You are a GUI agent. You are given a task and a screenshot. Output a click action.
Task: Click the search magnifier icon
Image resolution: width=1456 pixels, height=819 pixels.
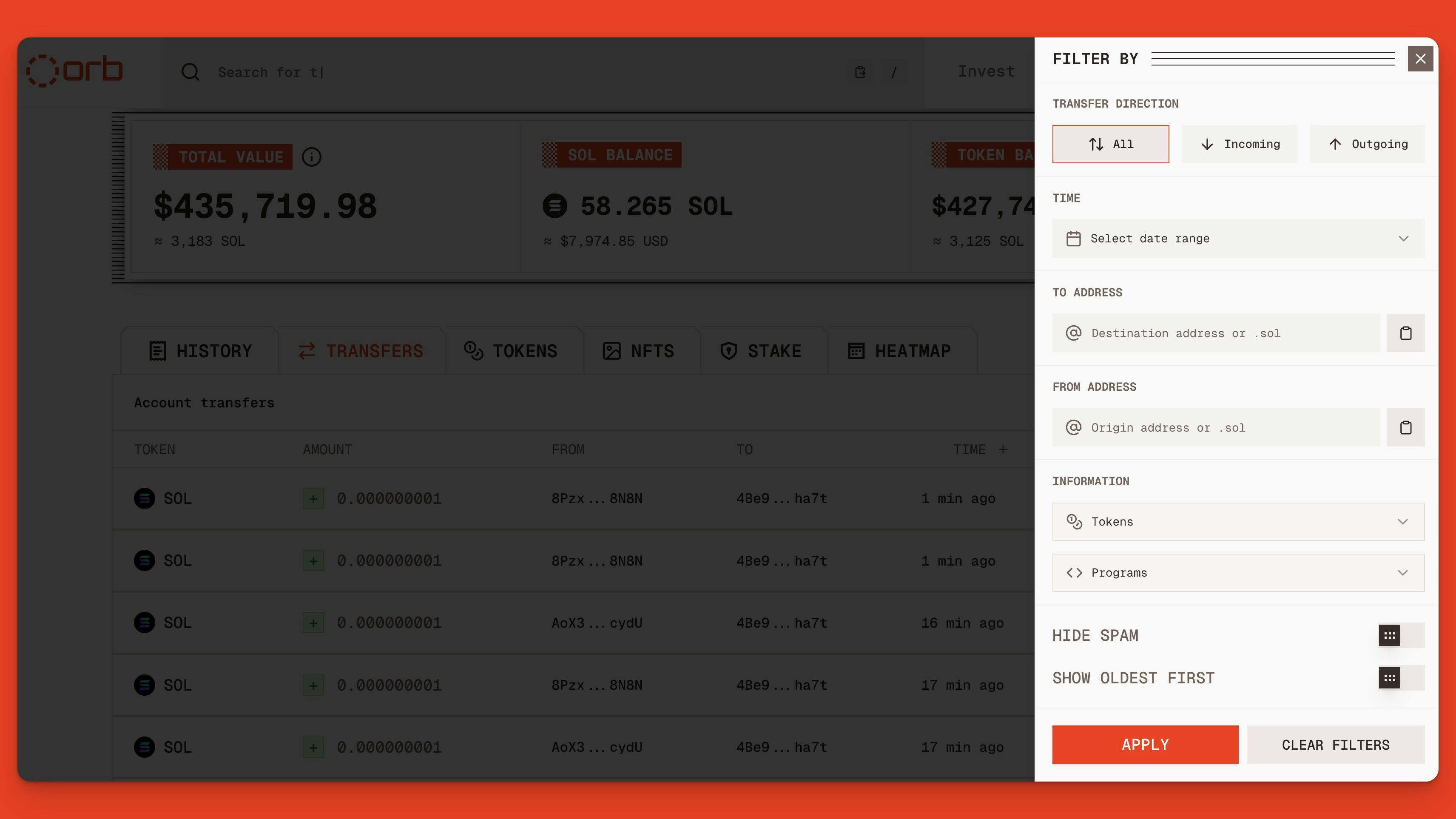point(191,72)
